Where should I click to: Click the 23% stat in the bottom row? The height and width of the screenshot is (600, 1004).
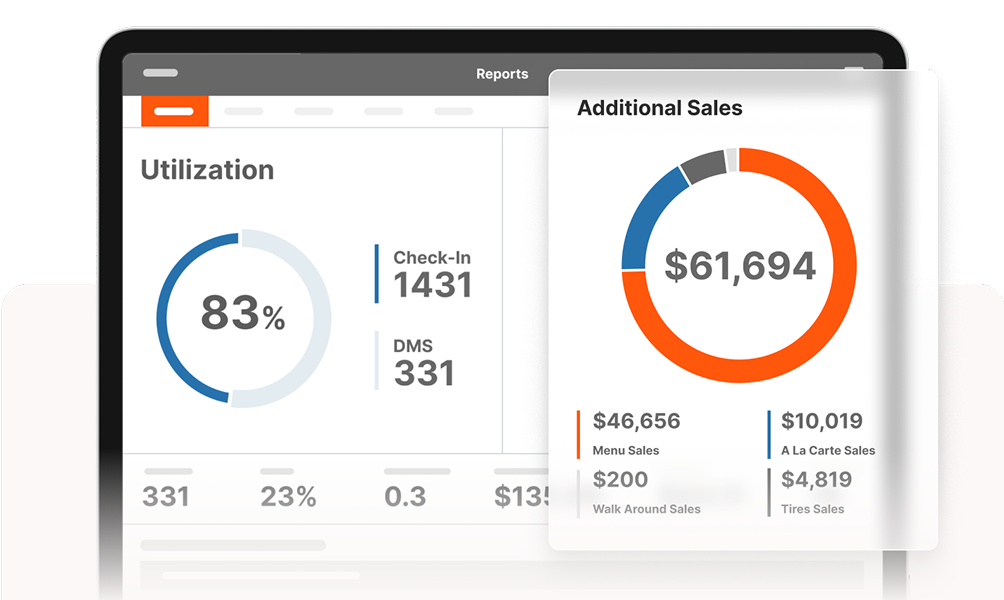coord(288,495)
